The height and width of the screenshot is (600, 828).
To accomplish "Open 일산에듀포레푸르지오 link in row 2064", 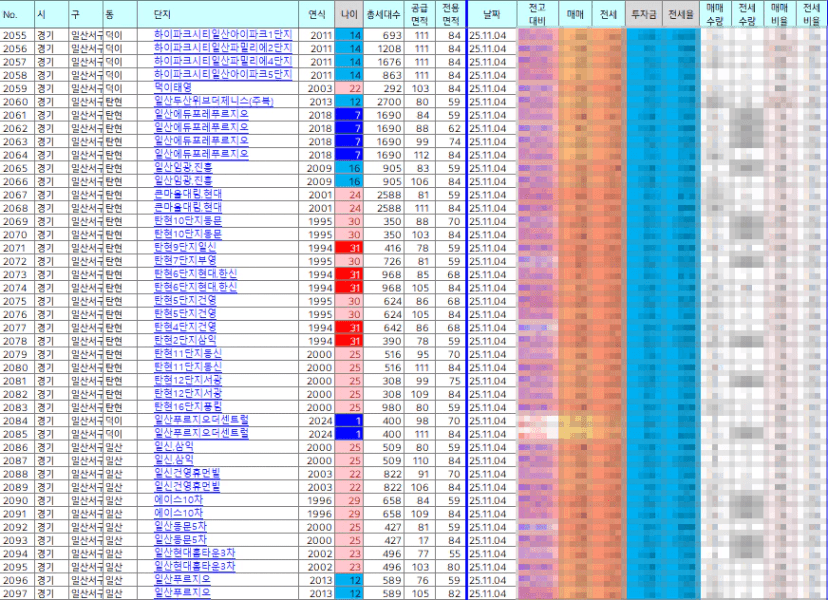I will (201, 154).
